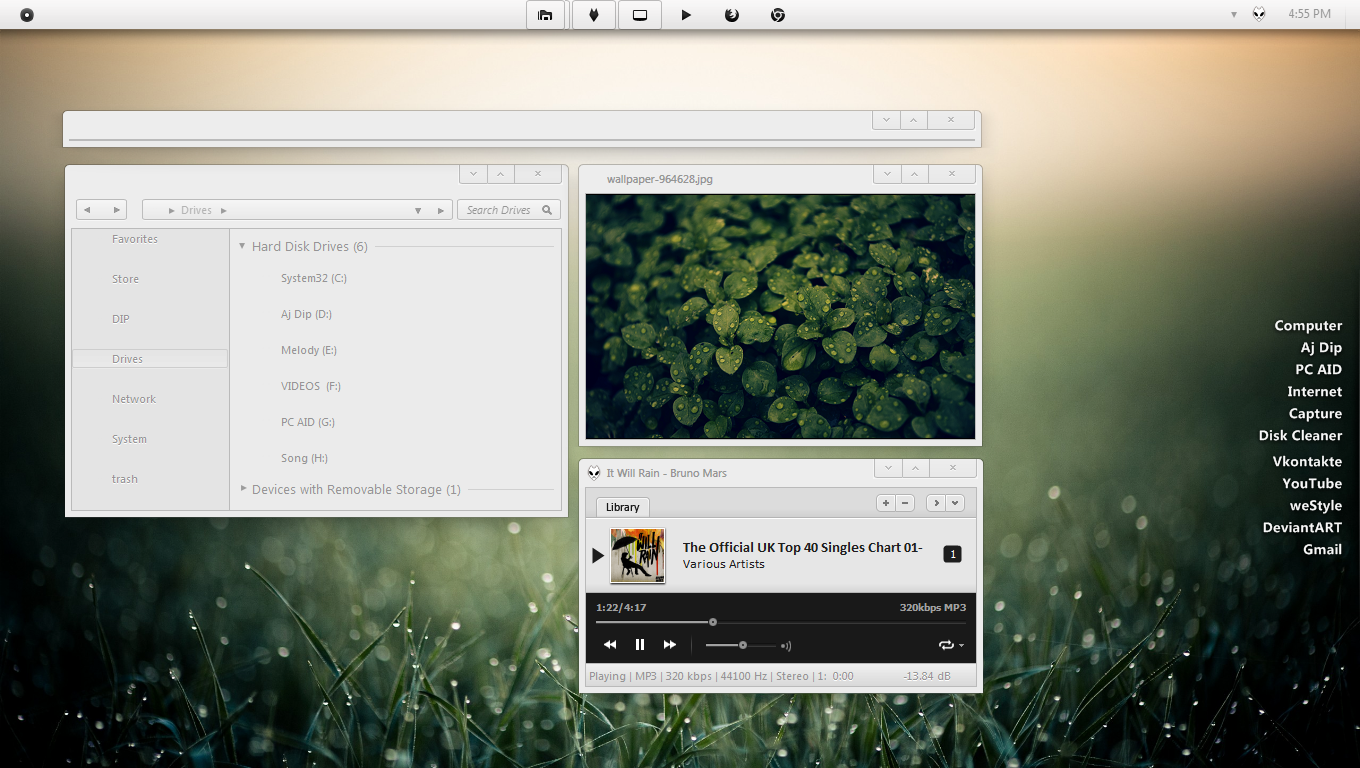Click alien icon in player title bar

(x=594, y=473)
